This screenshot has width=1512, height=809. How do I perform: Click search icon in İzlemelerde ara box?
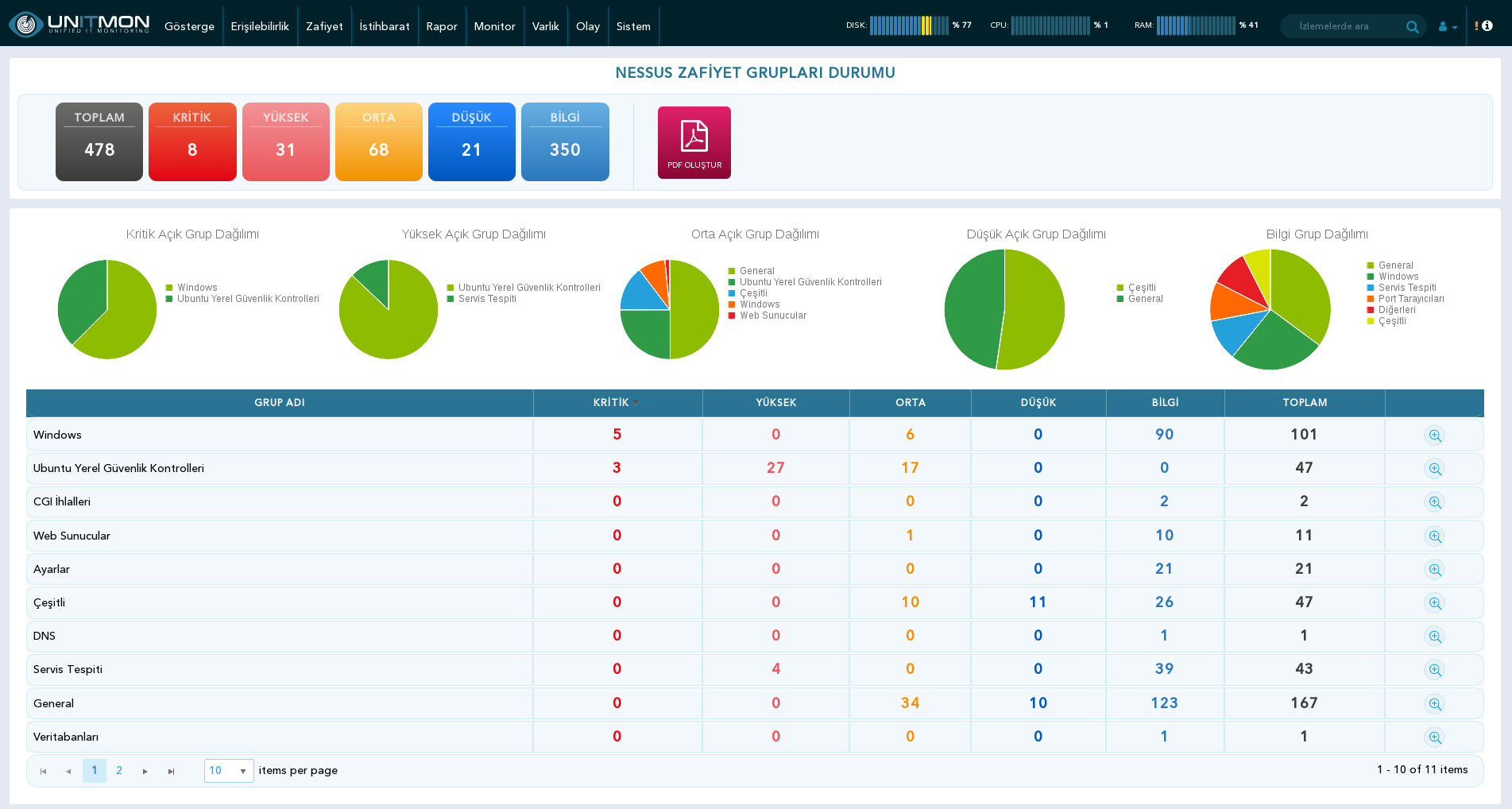tap(1412, 26)
